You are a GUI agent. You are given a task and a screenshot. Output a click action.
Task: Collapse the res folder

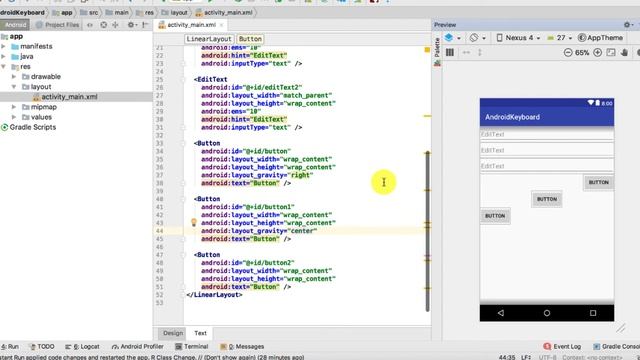(4, 67)
